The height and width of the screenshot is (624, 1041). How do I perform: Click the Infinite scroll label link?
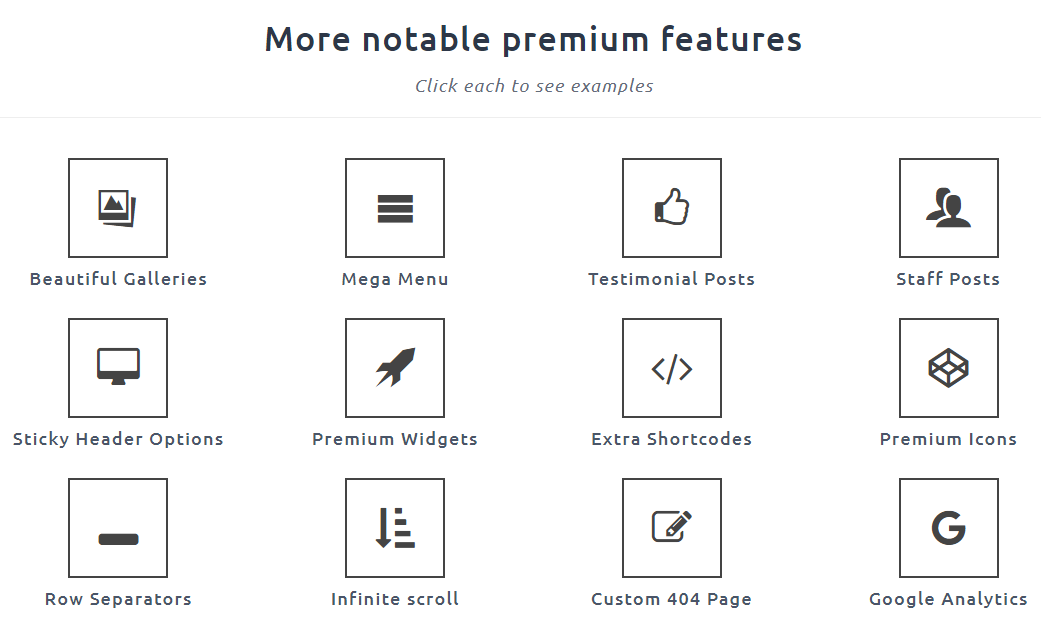tap(395, 599)
